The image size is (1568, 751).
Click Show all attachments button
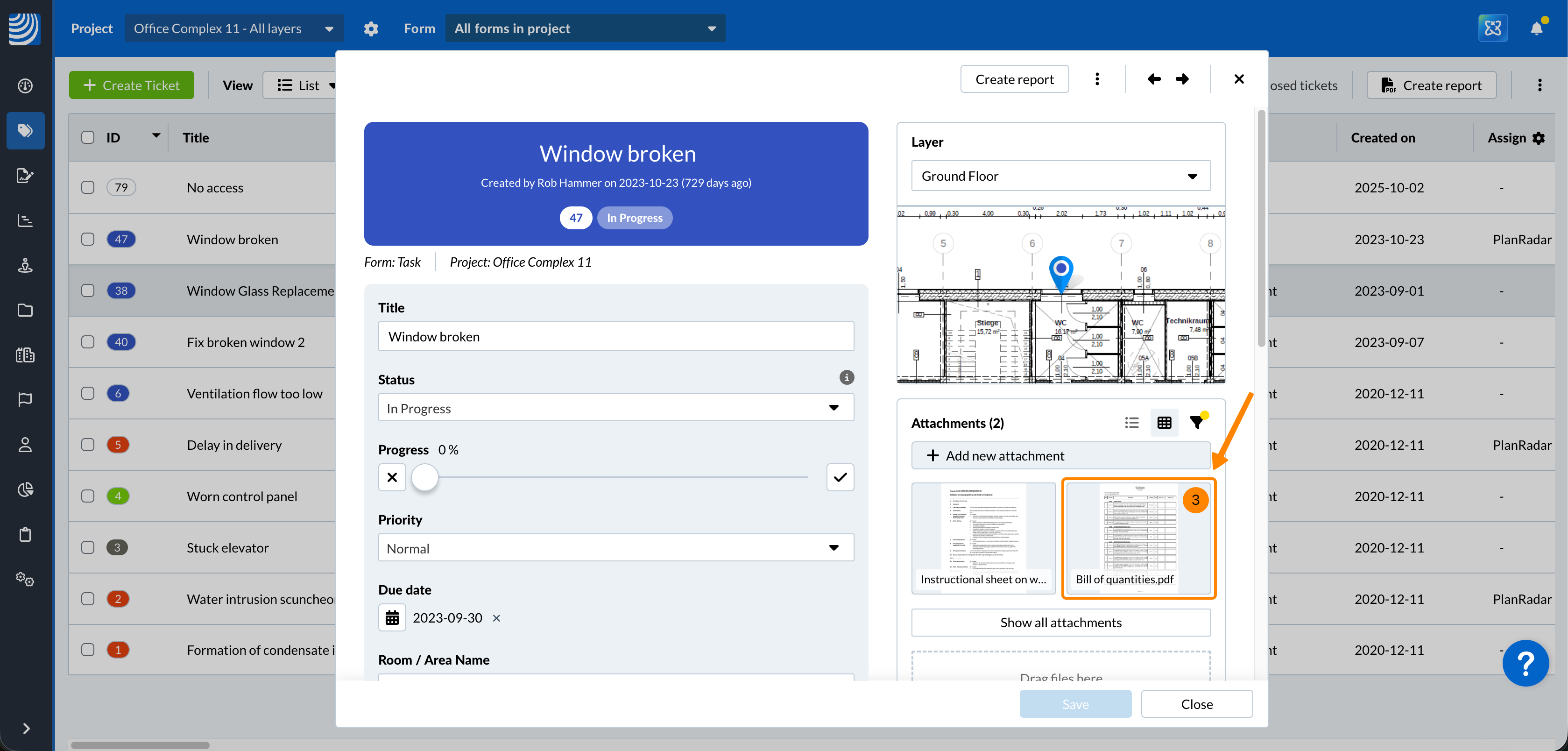pyautogui.click(x=1060, y=622)
